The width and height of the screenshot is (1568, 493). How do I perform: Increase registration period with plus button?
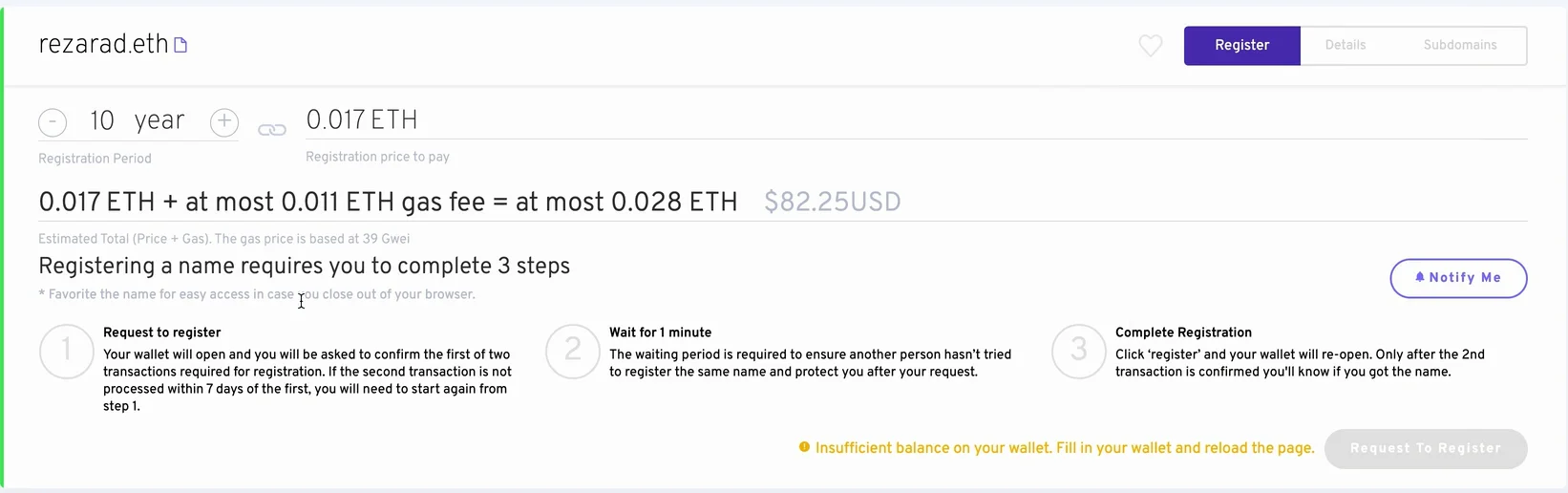click(224, 122)
